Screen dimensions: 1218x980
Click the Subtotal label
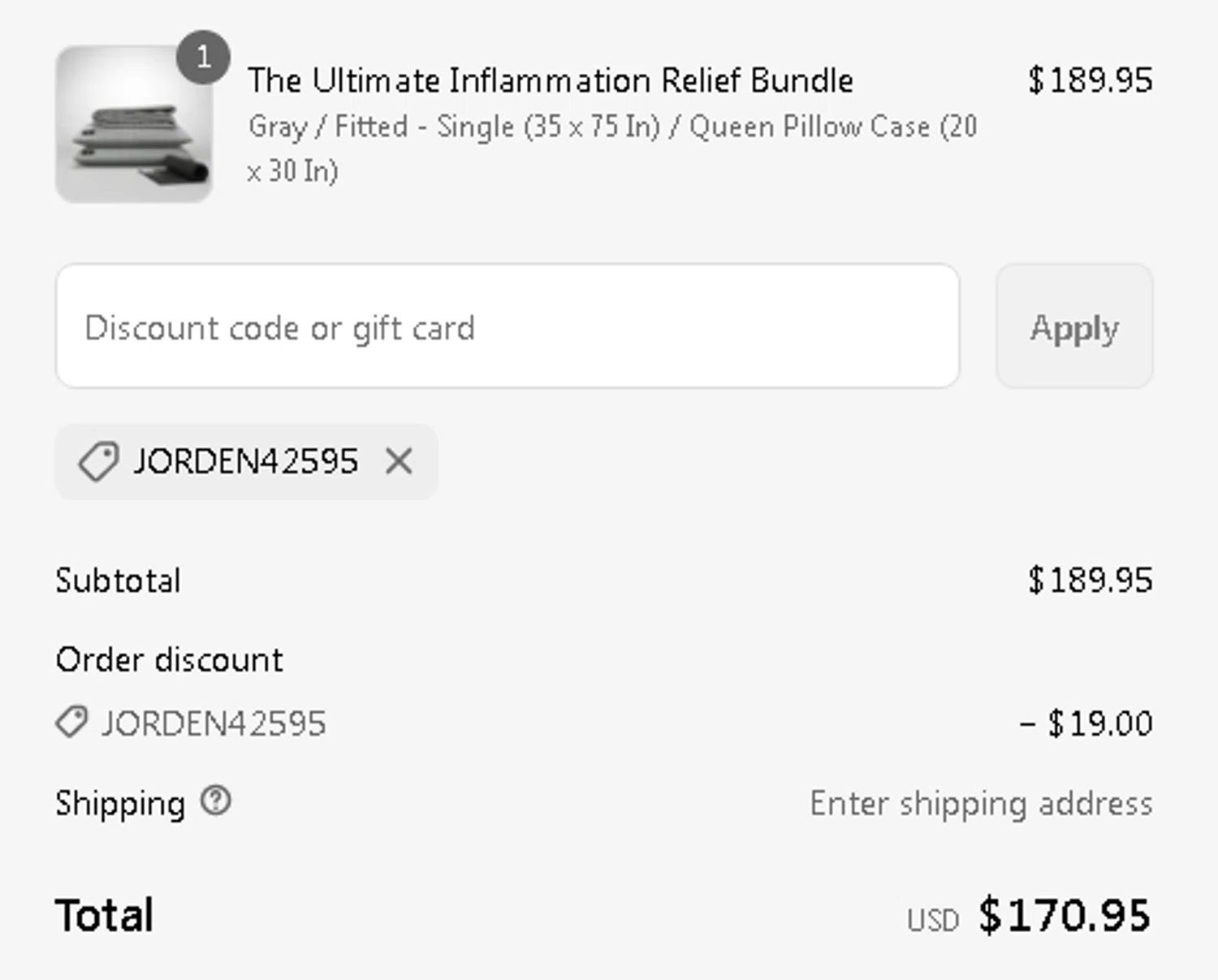(x=119, y=581)
